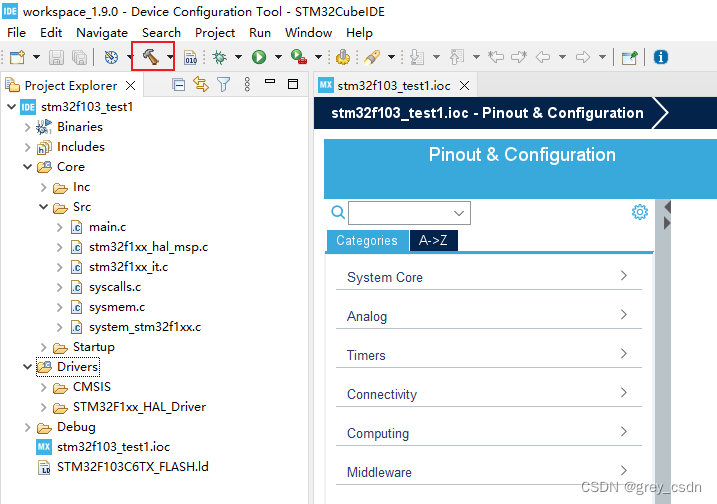
Task: Switch to the A->Z tab
Action: 433,241
